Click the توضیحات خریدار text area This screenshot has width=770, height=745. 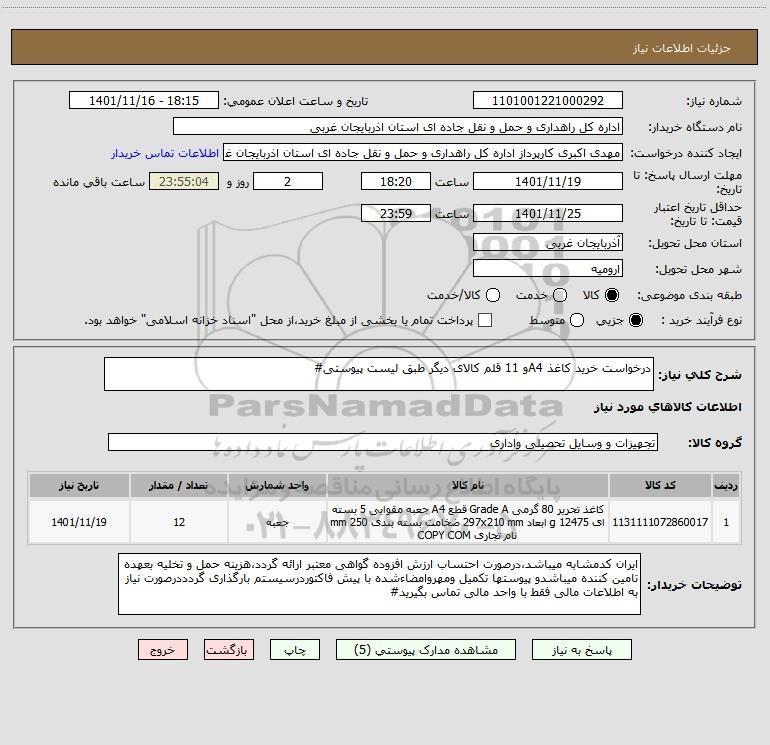379,584
